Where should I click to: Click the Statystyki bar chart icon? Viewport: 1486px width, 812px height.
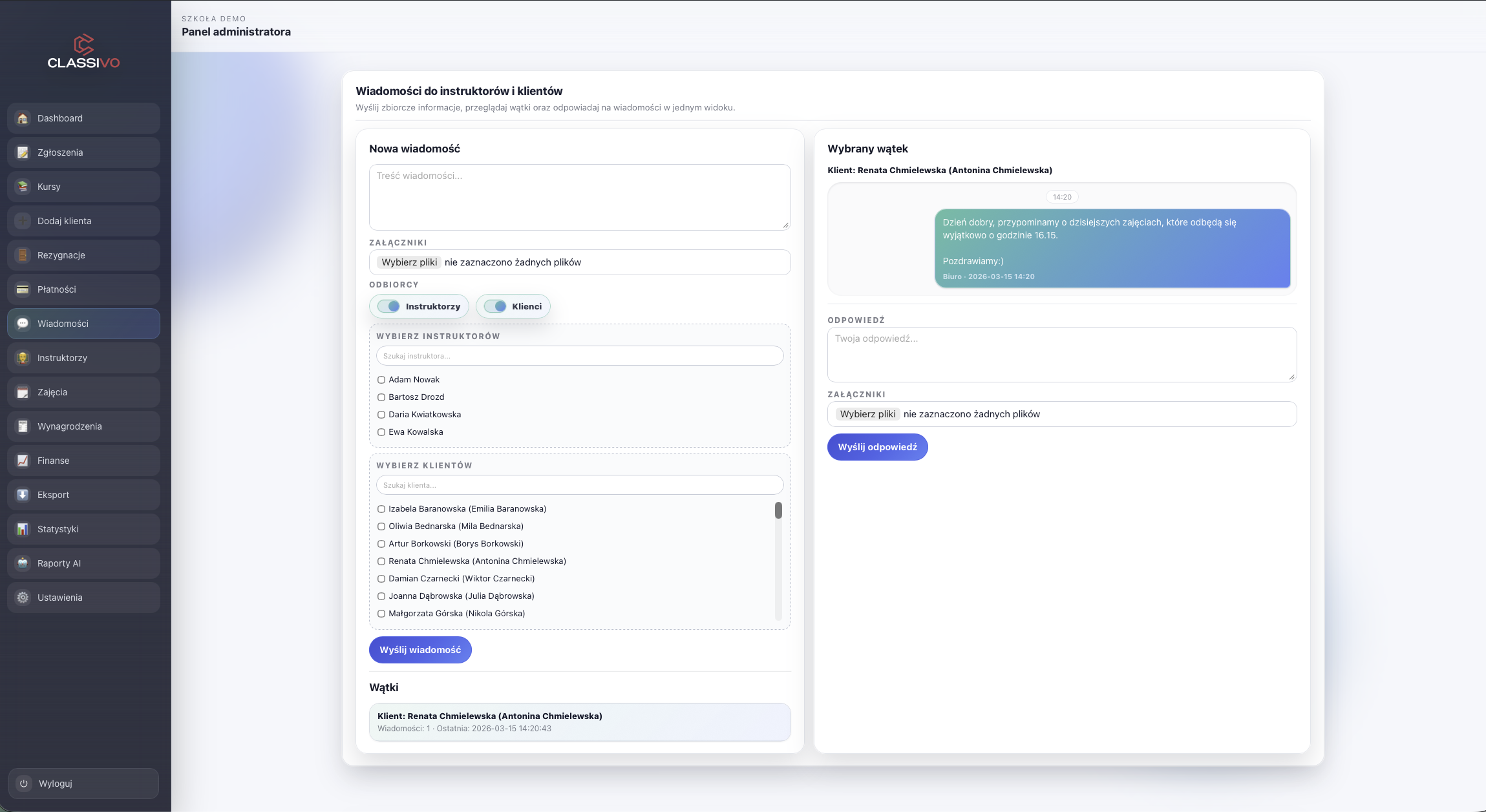point(23,529)
